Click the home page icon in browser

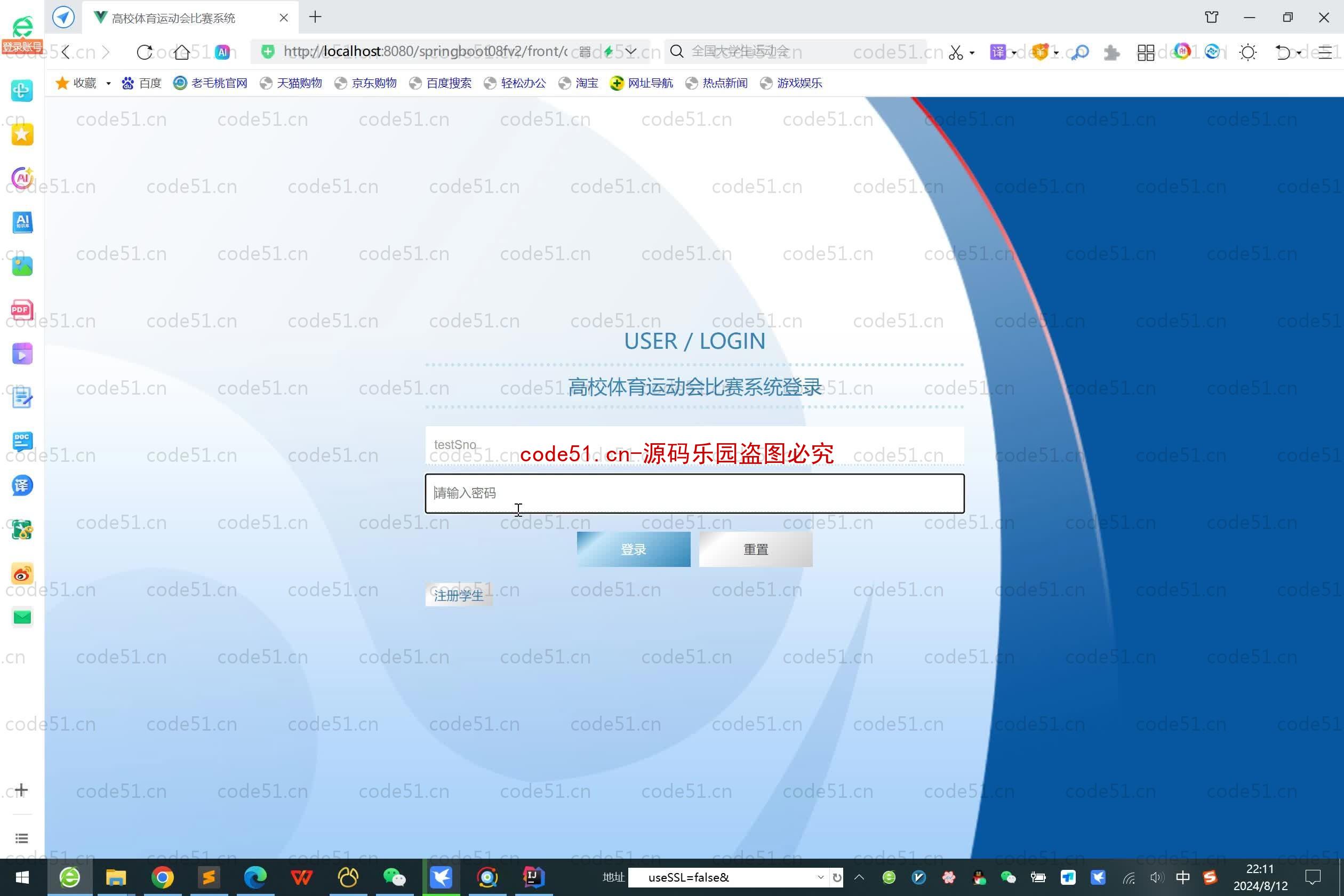pos(181,51)
